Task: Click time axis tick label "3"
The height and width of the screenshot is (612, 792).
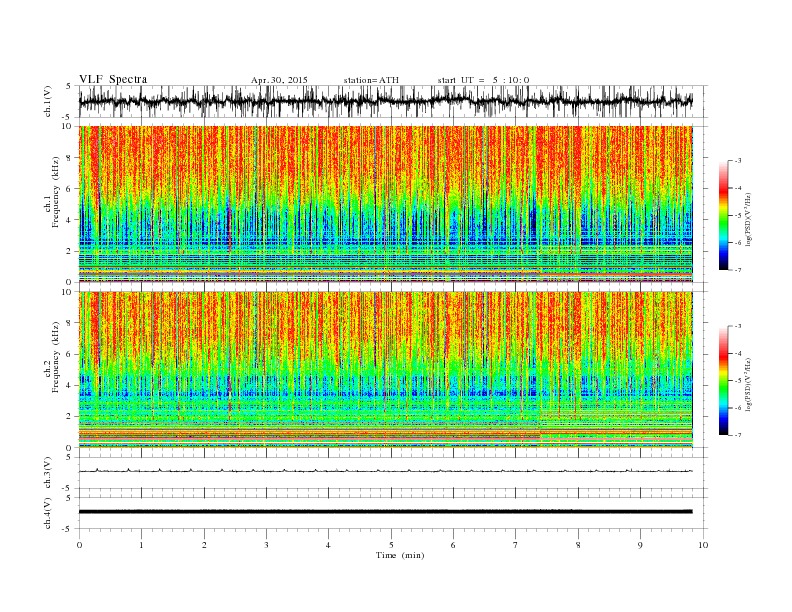Action: tap(266, 545)
